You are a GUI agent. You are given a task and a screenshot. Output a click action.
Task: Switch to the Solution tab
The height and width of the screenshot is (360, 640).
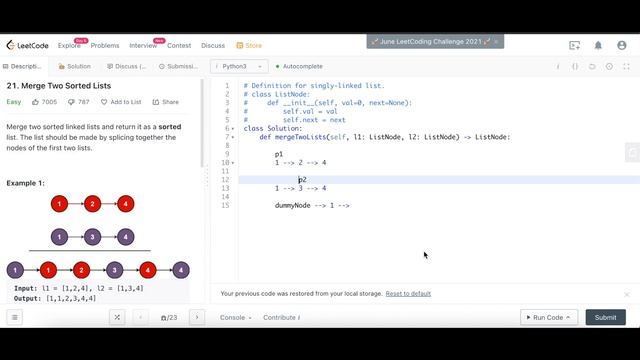(x=74, y=66)
